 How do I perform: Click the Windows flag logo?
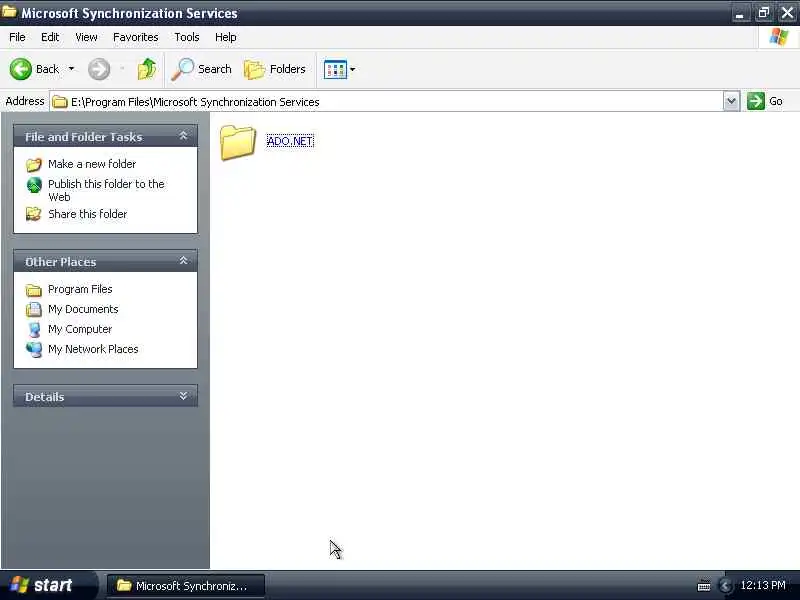tap(779, 37)
